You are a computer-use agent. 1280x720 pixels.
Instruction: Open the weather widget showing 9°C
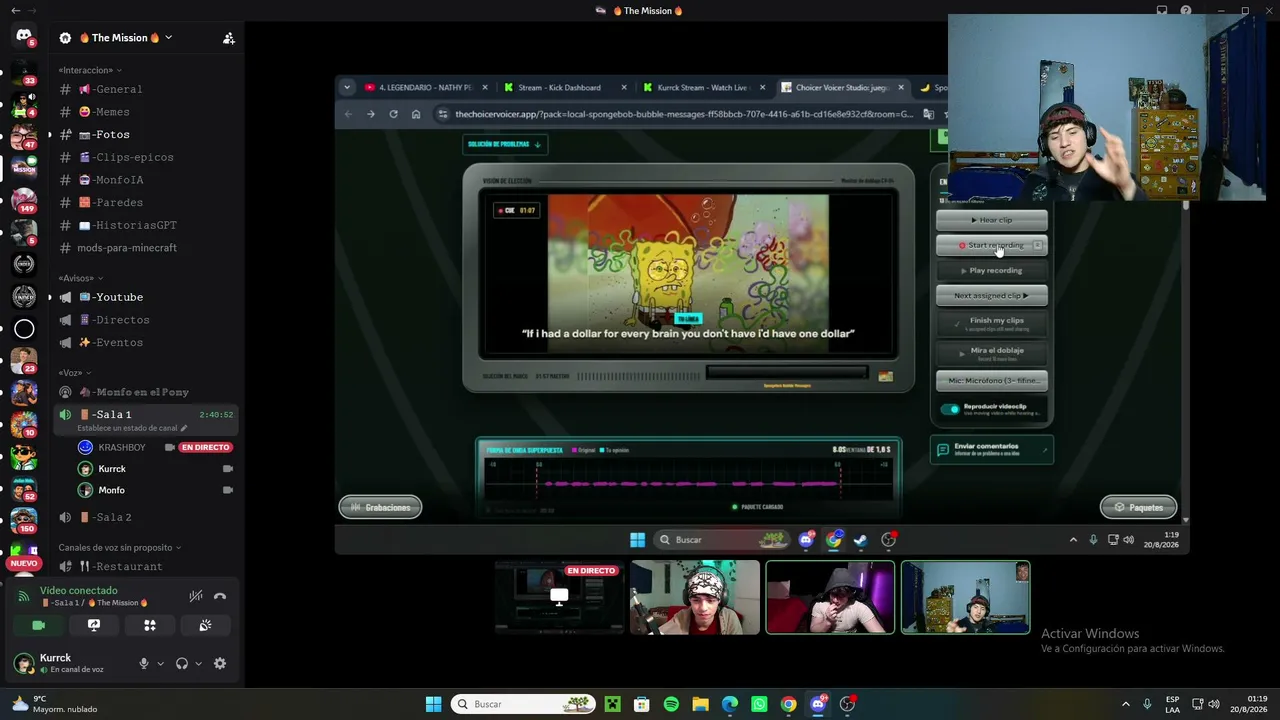point(54,704)
